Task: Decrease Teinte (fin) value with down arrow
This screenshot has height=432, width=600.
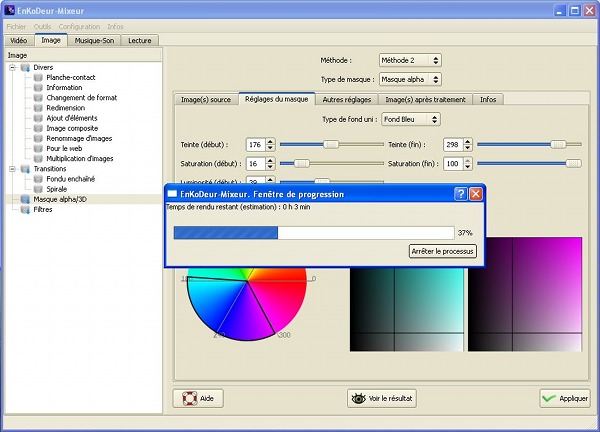Action: pyautogui.click(x=468, y=148)
